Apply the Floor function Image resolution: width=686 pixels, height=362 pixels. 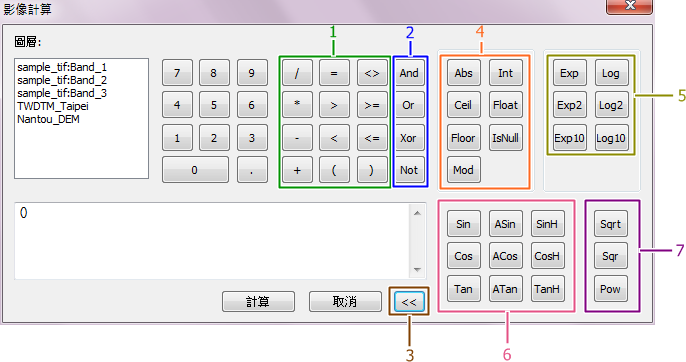(464, 138)
